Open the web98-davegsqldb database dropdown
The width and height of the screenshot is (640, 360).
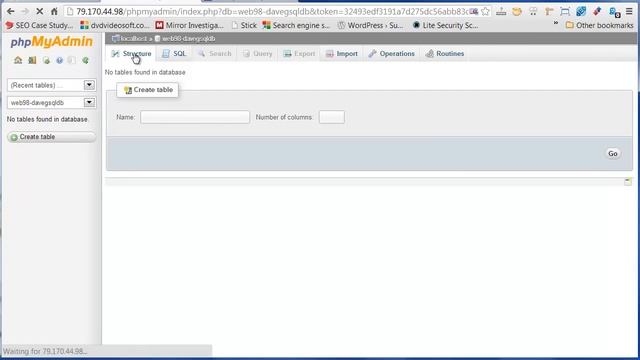51,102
